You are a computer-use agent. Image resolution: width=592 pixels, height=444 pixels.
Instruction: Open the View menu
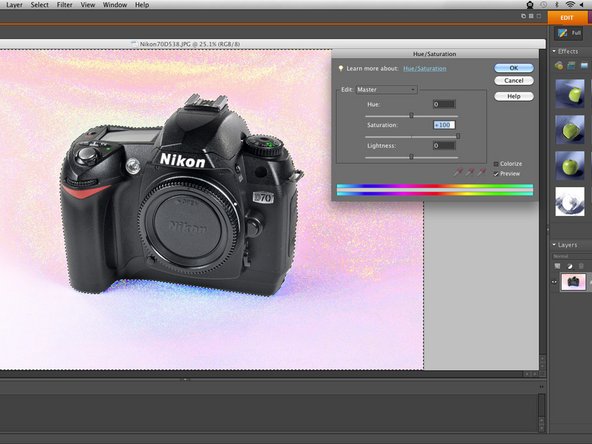point(88,5)
